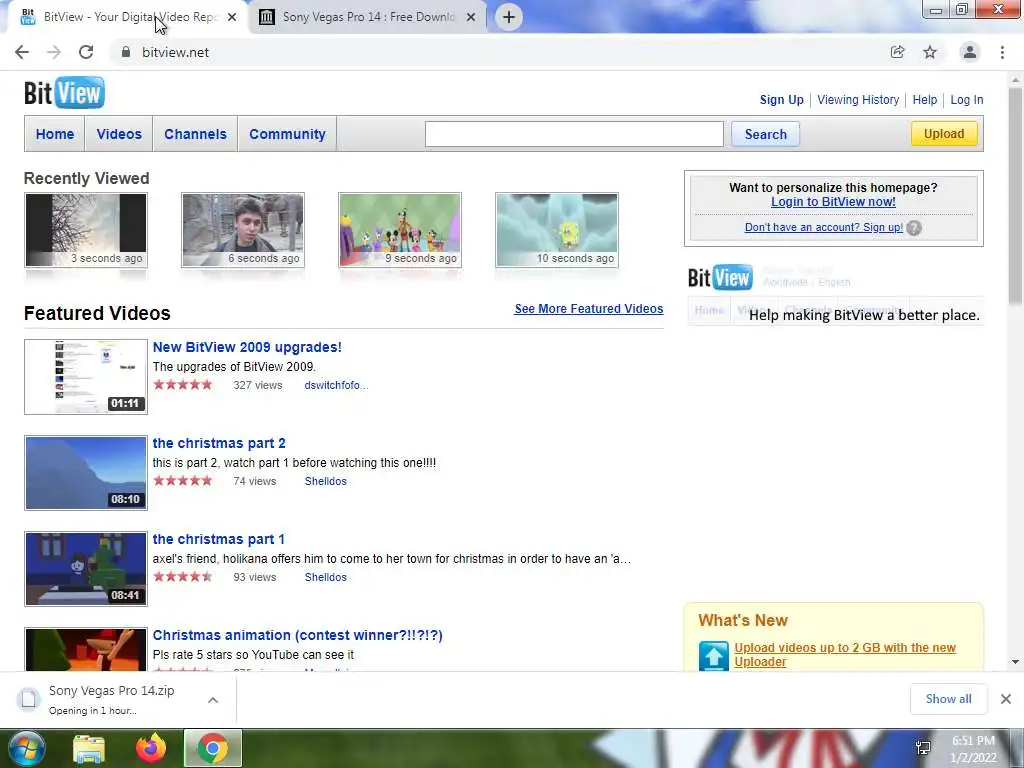Viewport: 1024px width, 768px height.
Task: Launch Firefox from the taskbar
Action: tap(151, 748)
